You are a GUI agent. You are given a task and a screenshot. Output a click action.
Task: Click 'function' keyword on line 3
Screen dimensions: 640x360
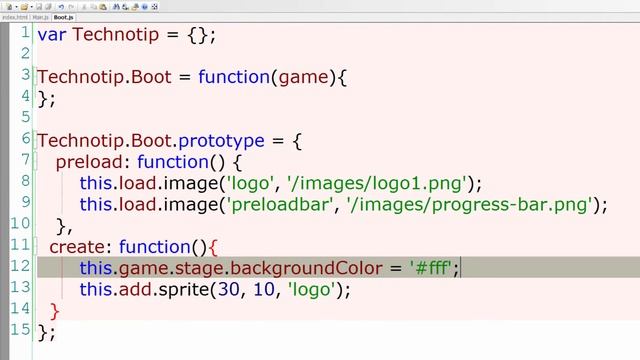(234, 77)
